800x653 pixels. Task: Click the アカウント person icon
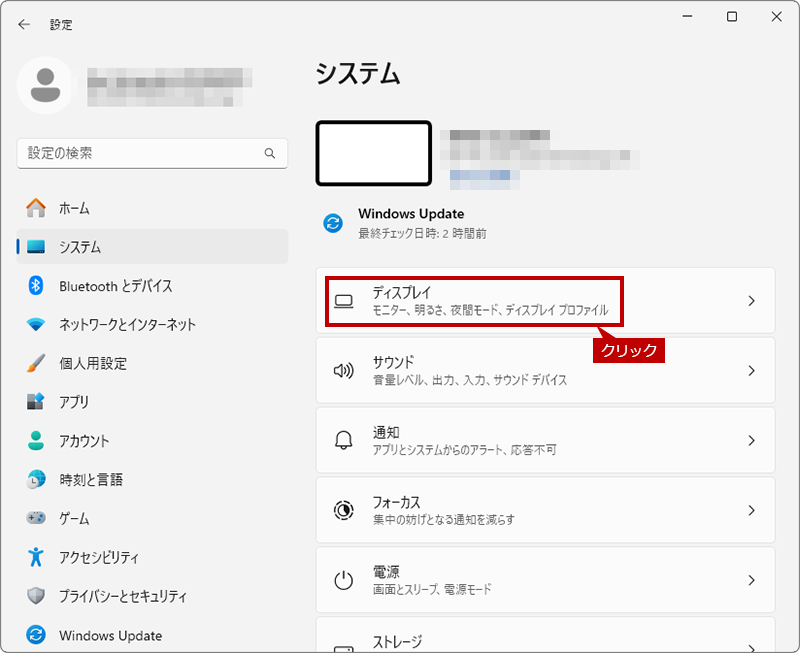36,441
